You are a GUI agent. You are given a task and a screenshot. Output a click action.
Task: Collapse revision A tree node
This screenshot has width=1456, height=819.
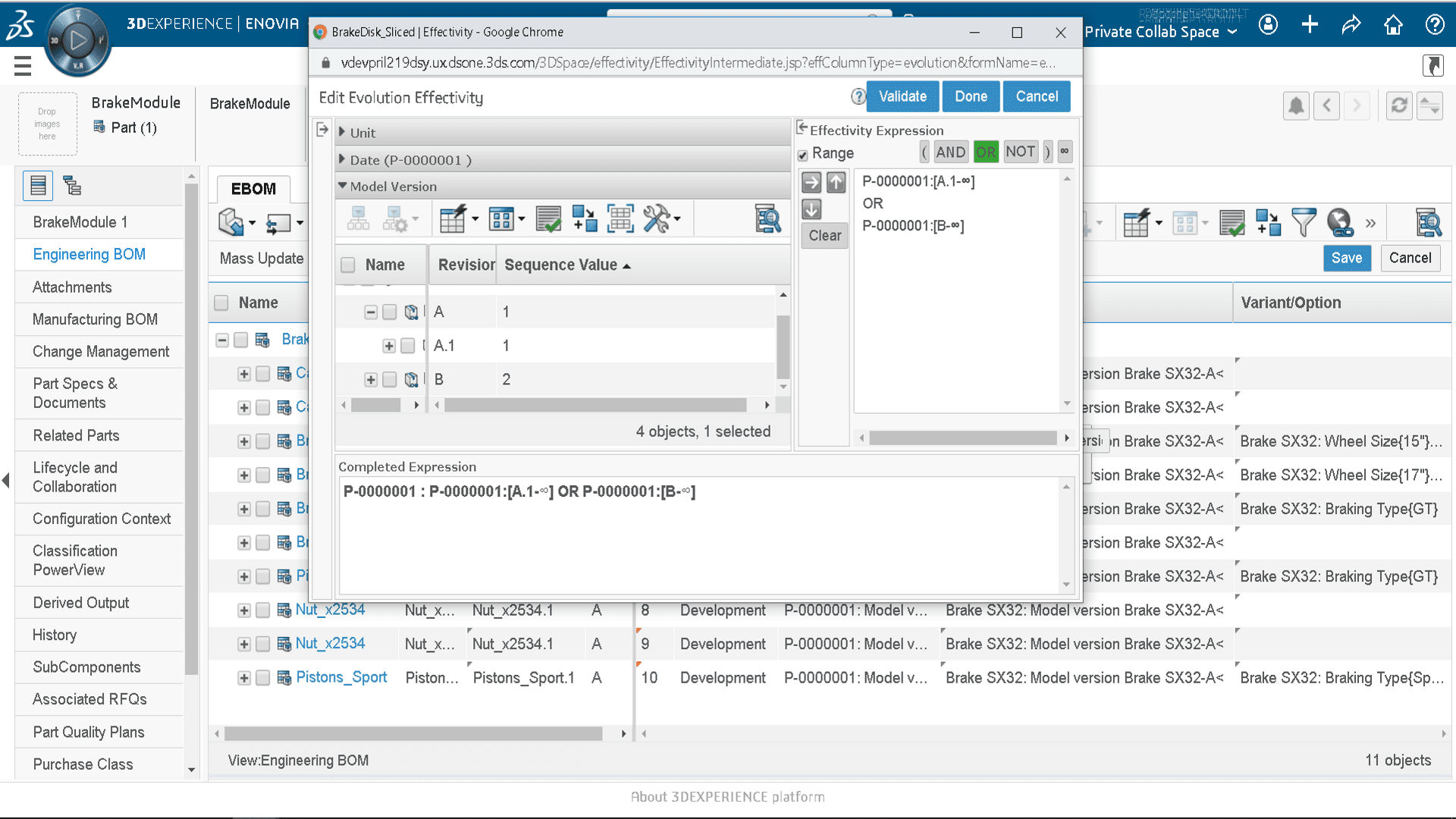point(371,312)
